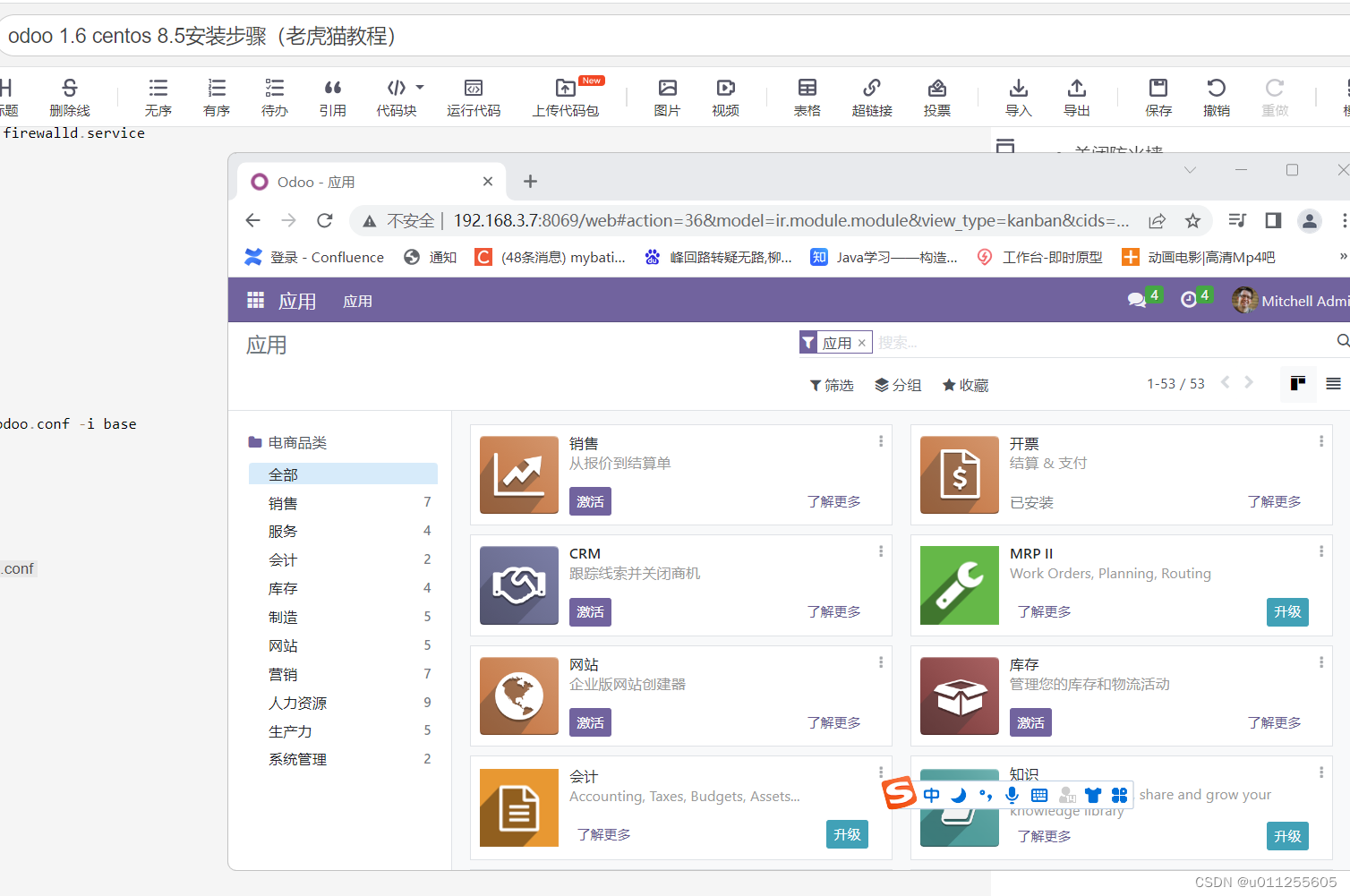Screen dimensions: 1350x896
Task: Select the 人力资源 category
Action: tap(343, 703)
